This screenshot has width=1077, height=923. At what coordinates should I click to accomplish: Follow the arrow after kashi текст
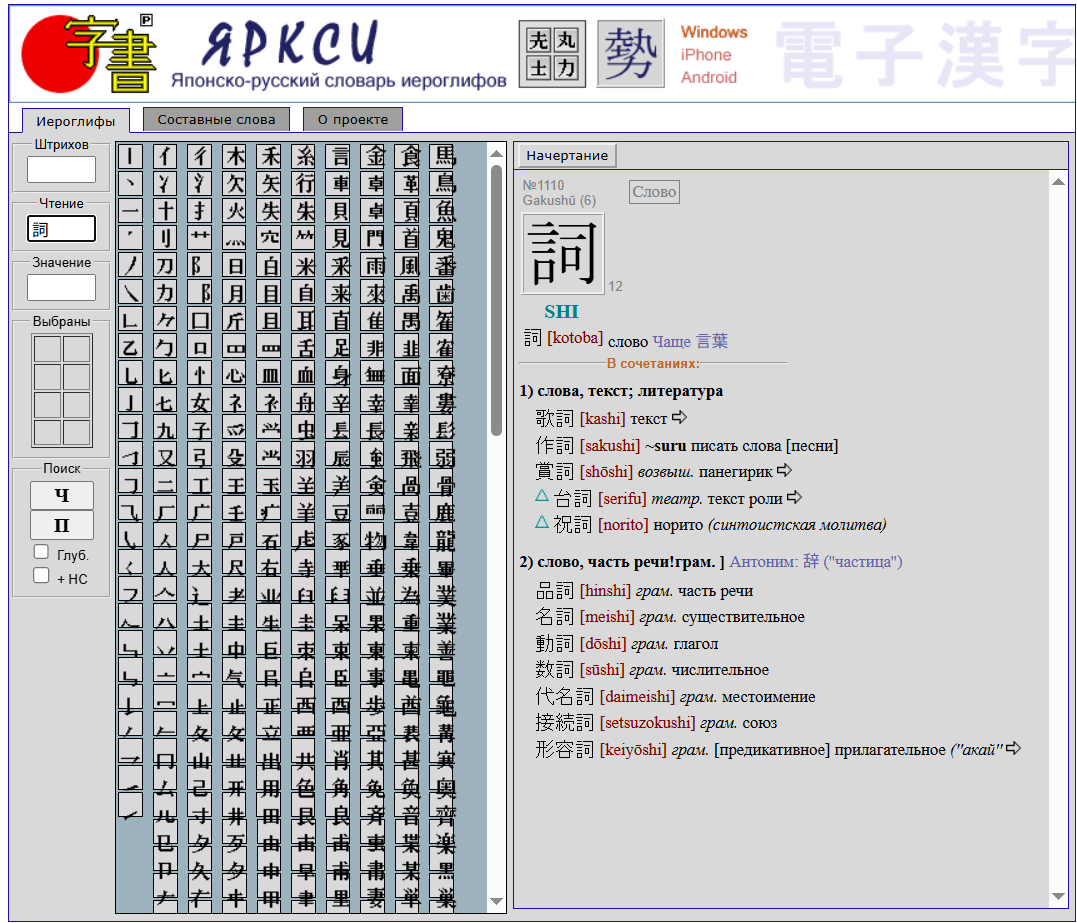[x=679, y=417]
